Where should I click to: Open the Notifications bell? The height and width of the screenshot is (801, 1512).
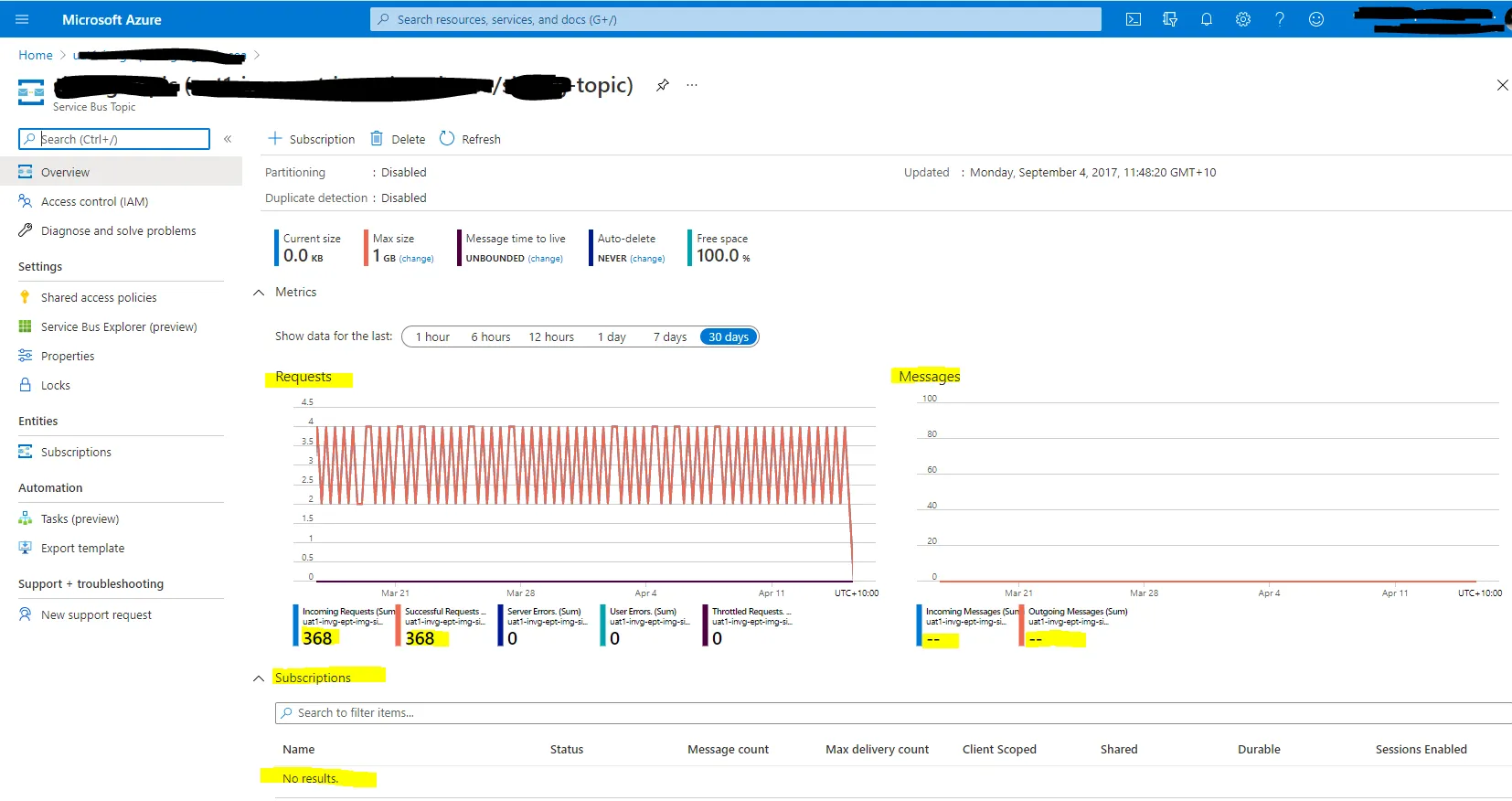[1207, 19]
